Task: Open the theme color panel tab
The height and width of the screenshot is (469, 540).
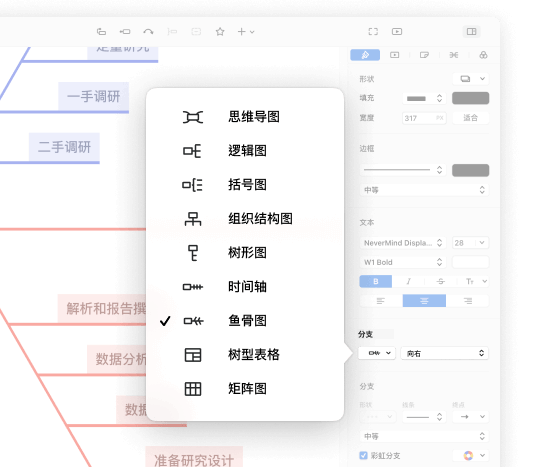Action: tap(484, 55)
